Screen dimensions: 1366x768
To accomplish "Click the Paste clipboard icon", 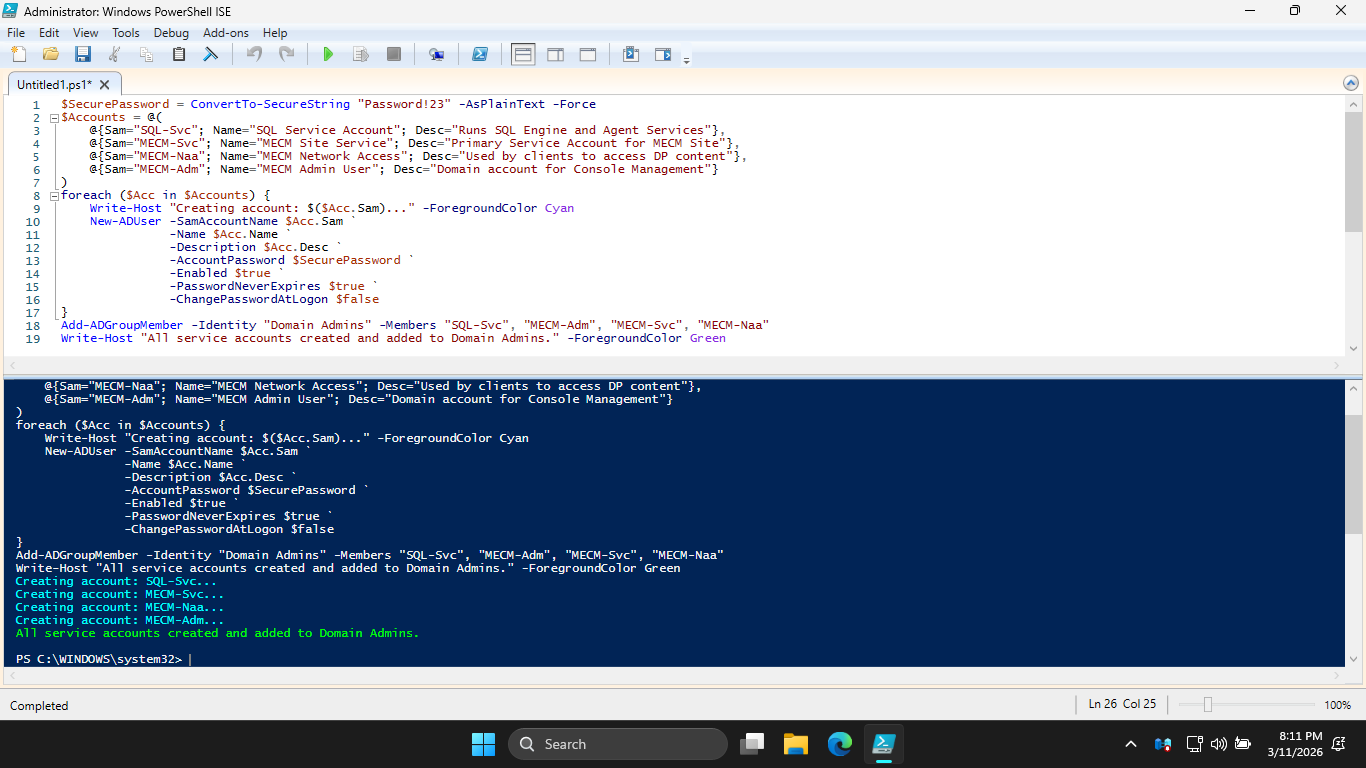I will [179, 54].
